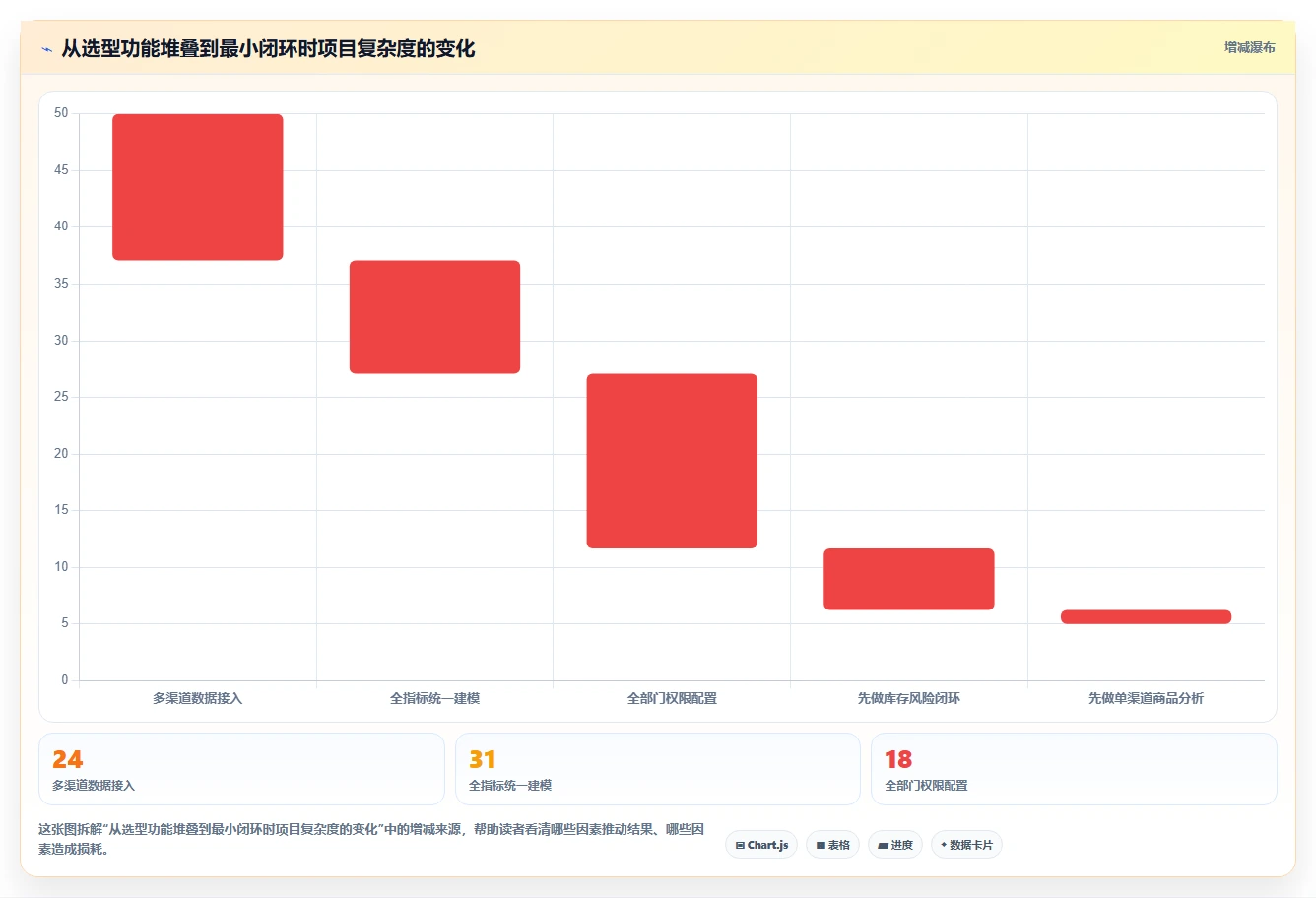The height and width of the screenshot is (898, 1316).
Task: Select the 全部门权限配置 waterfall bar
Action: click(672, 461)
